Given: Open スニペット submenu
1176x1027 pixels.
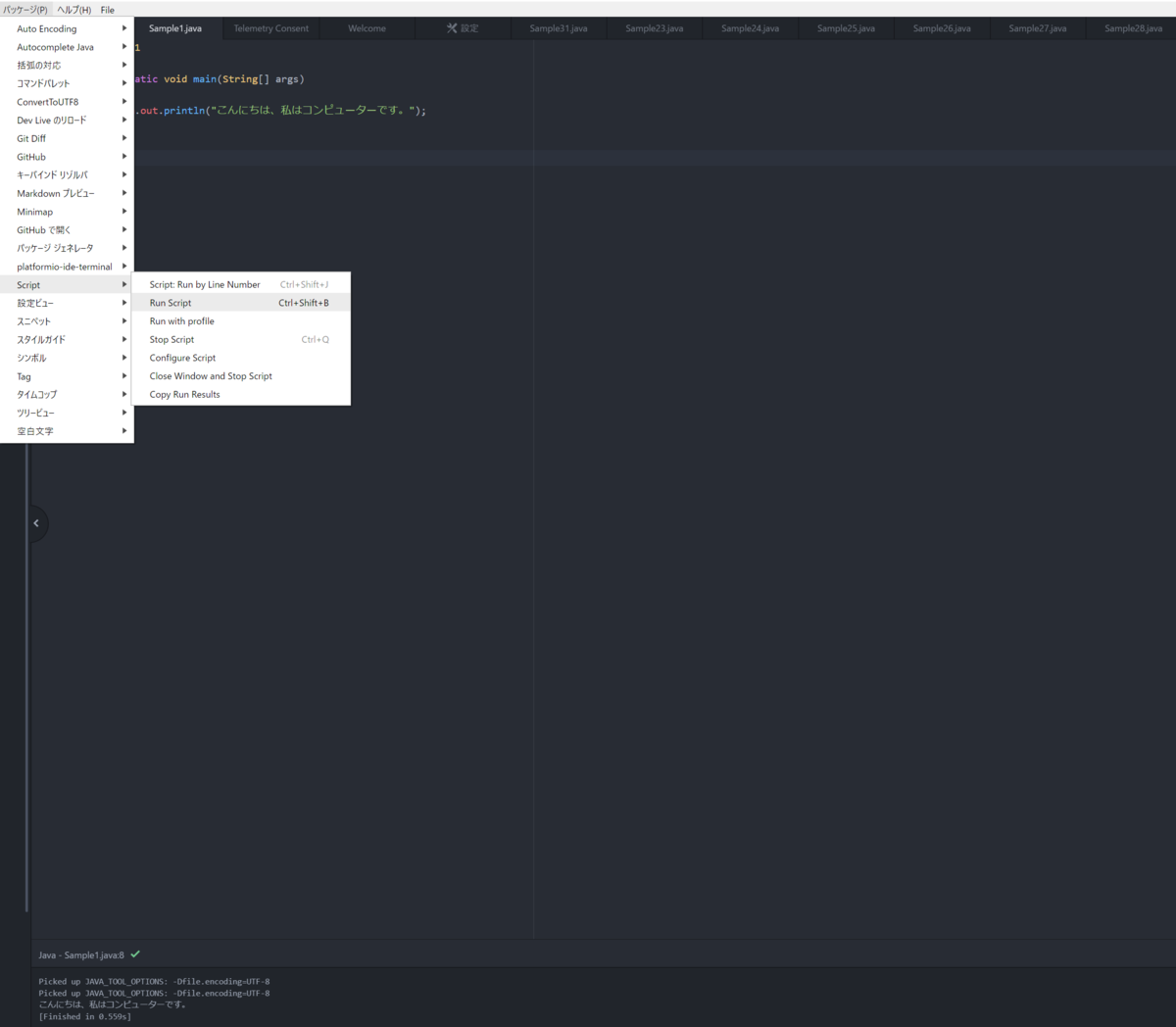Looking at the screenshot, I should [67, 321].
